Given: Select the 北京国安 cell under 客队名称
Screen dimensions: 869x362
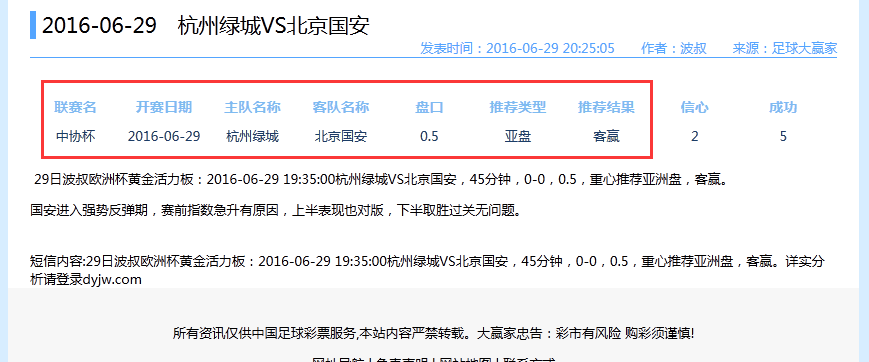Looking at the screenshot, I should [x=341, y=136].
